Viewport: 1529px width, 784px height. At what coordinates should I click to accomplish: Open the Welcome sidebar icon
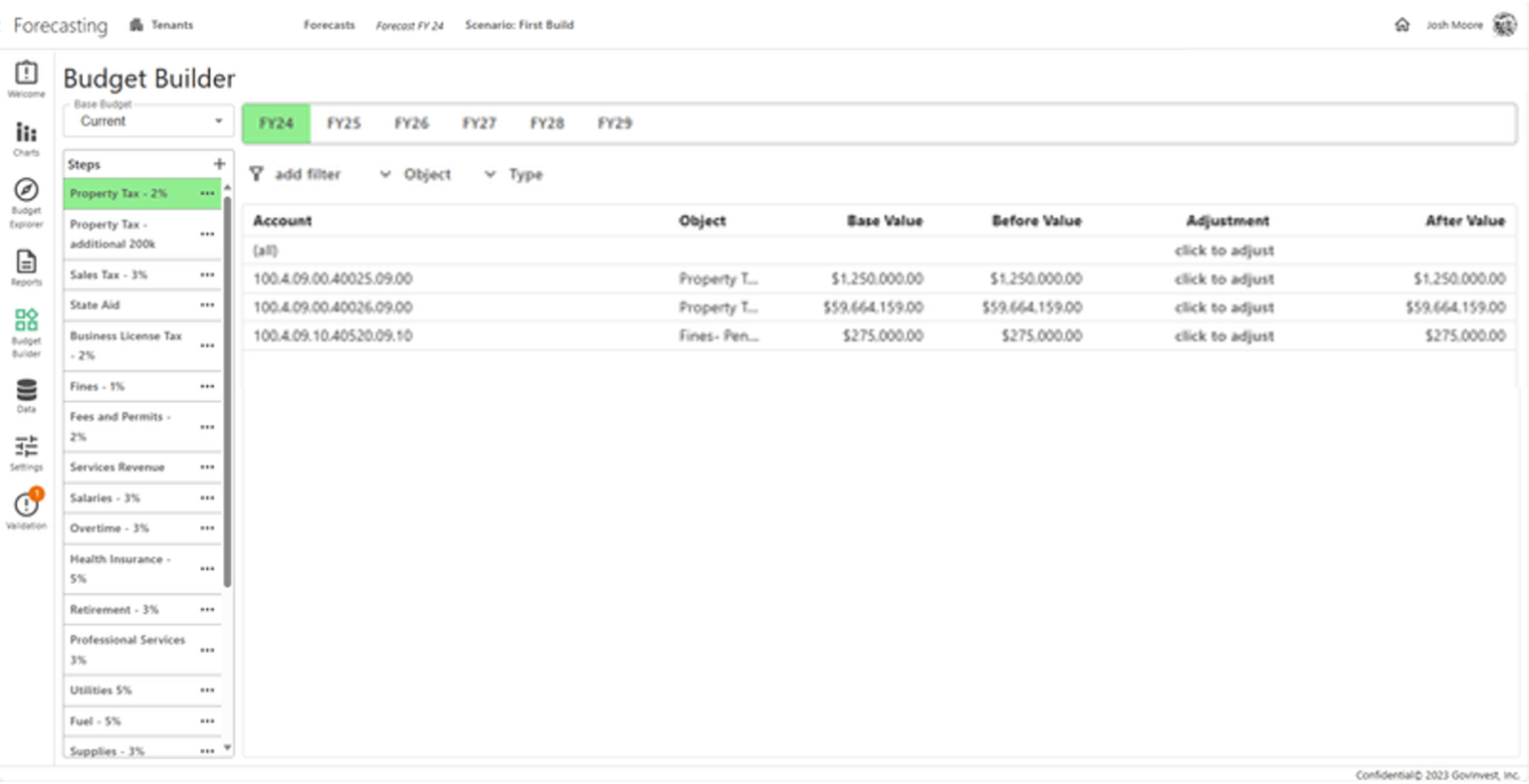[x=26, y=73]
